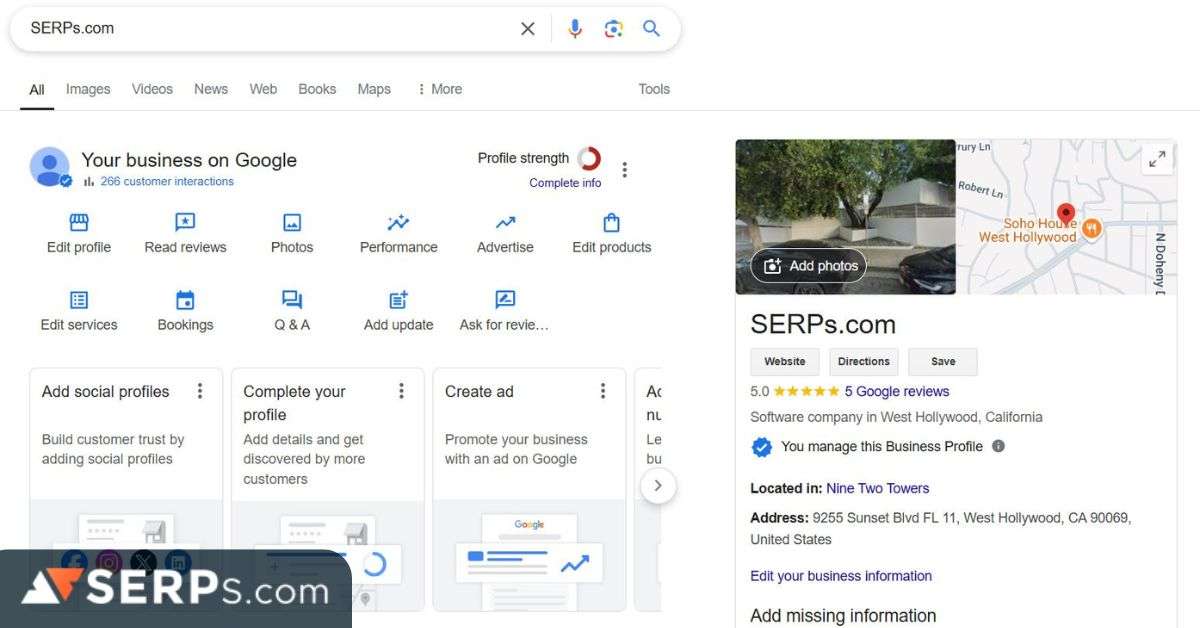Save the SERPs.com business listing

pyautogui.click(x=943, y=362)
